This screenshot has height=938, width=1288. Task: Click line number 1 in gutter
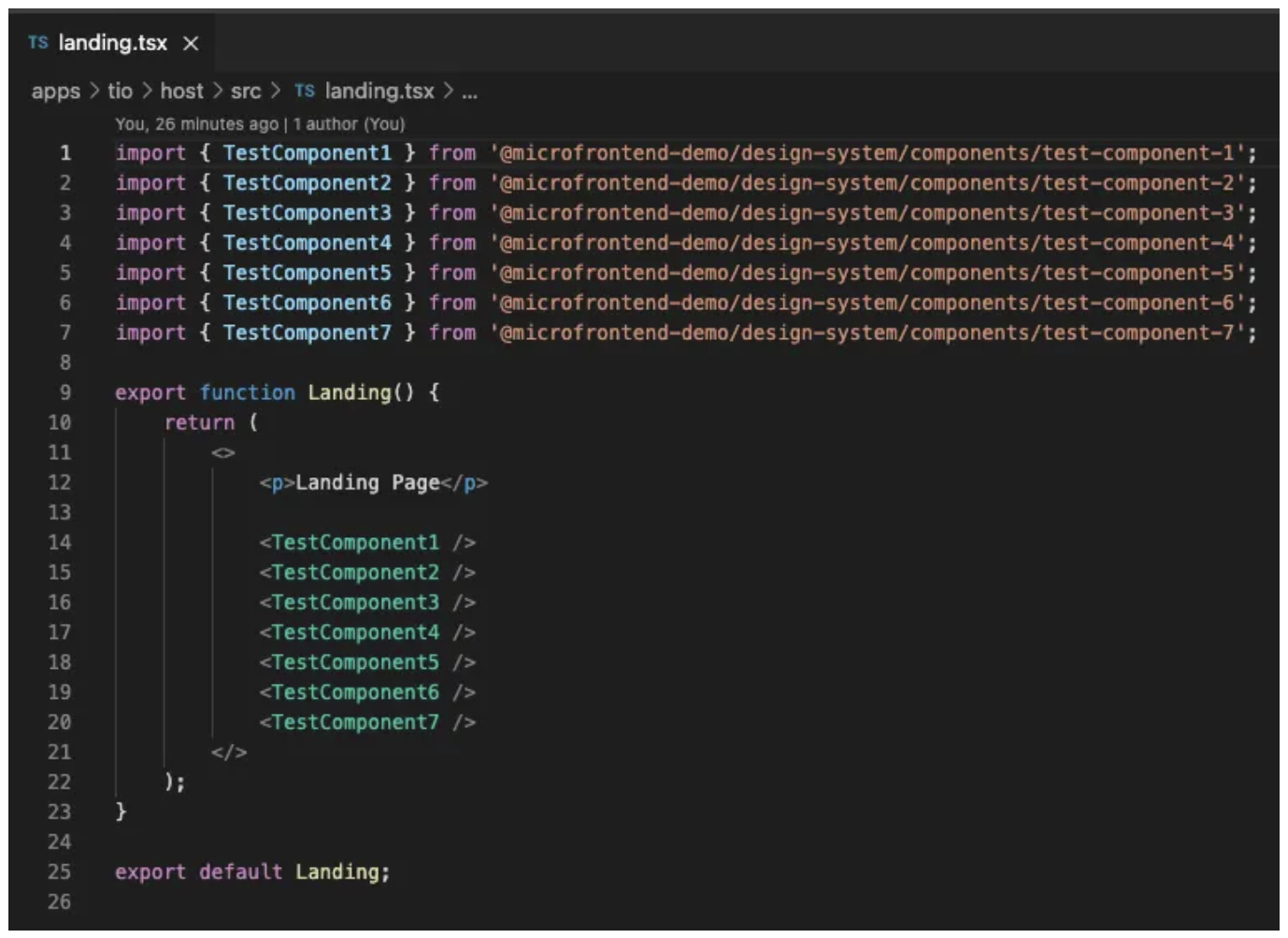point(65,153)
